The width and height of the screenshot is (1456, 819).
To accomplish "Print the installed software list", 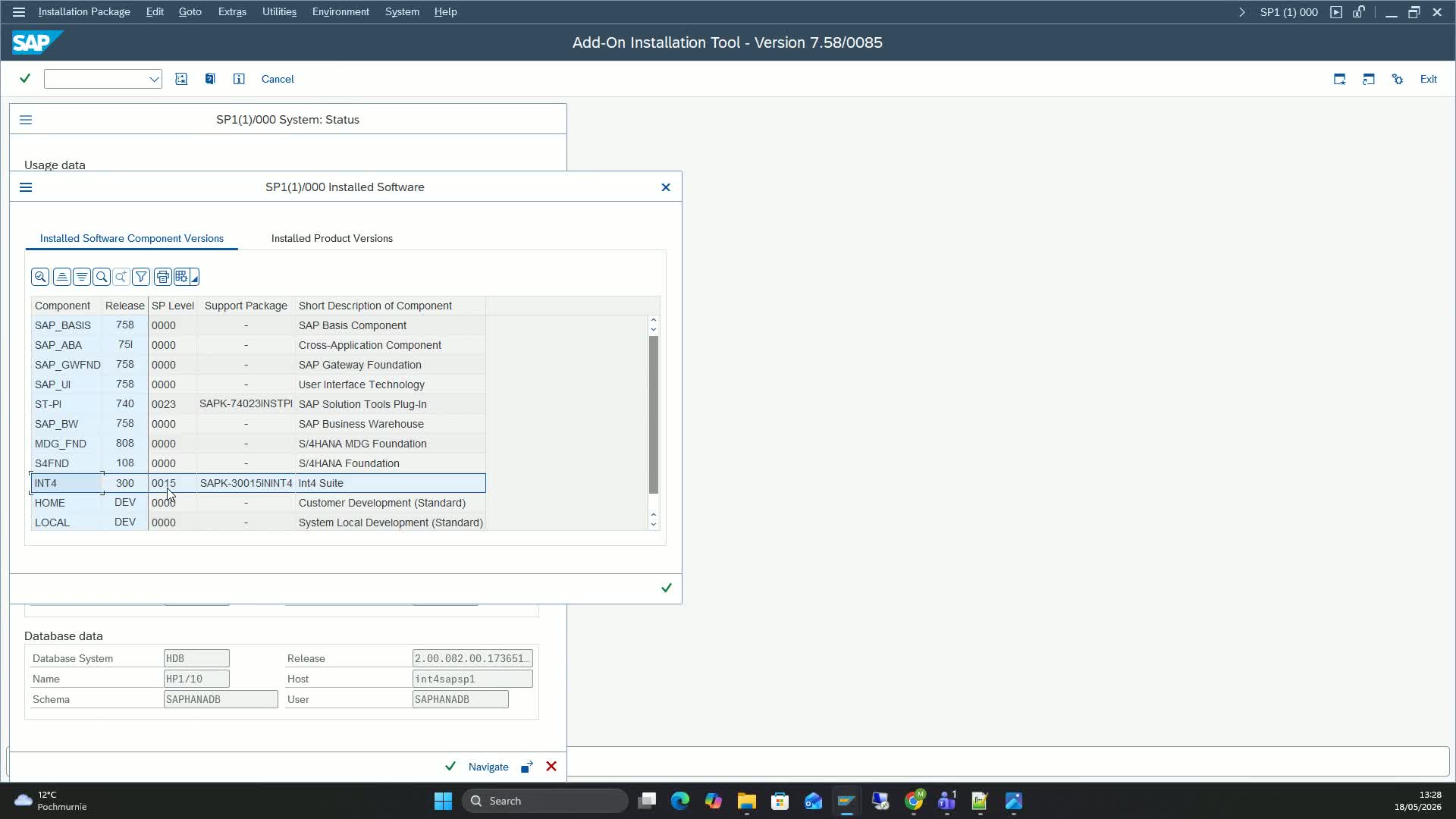I will pos(162,277).
